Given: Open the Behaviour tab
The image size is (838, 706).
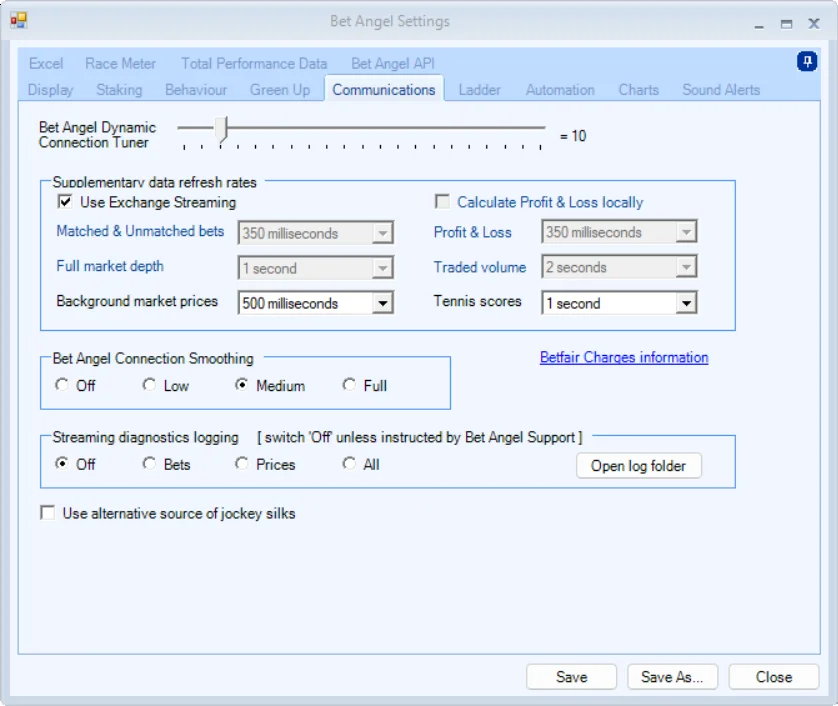Looking at the screenshot, I should [x=196, y=90].
